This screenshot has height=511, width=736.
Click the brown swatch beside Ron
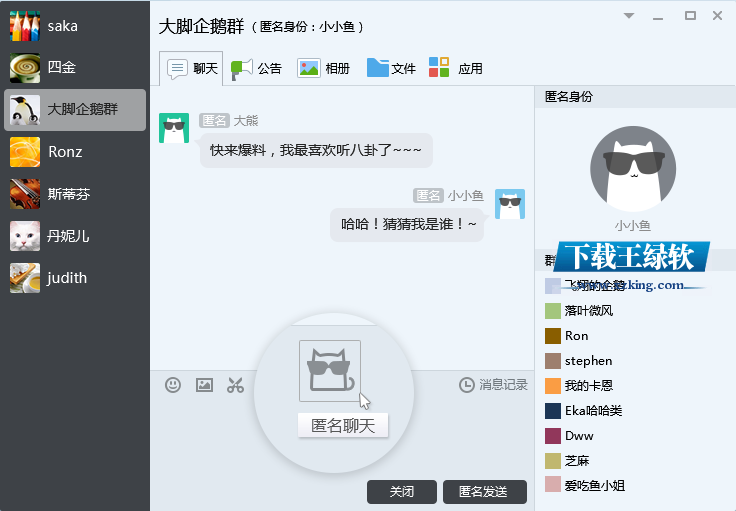(x=553, y=336)
